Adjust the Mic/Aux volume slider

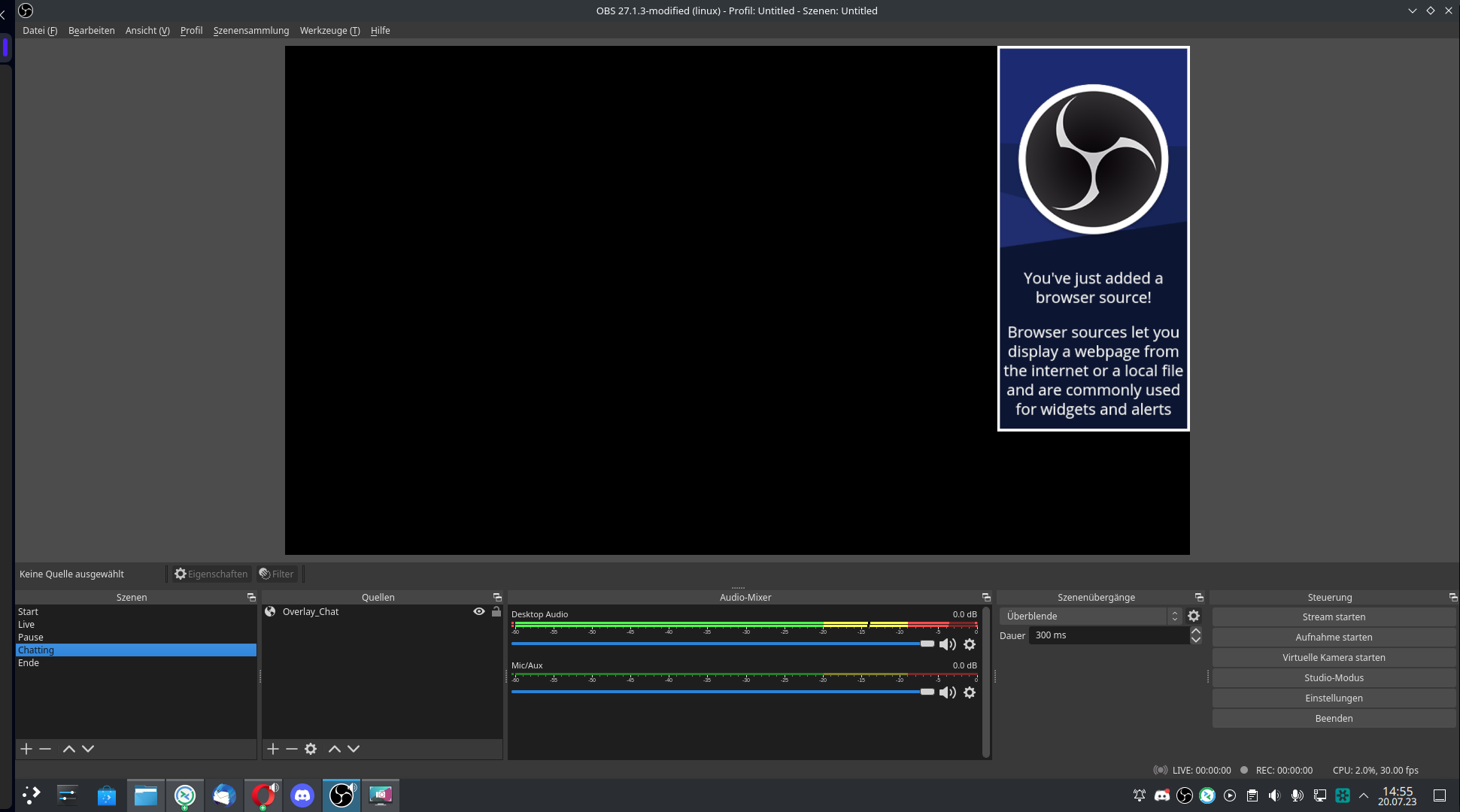[x=723, y=692]
